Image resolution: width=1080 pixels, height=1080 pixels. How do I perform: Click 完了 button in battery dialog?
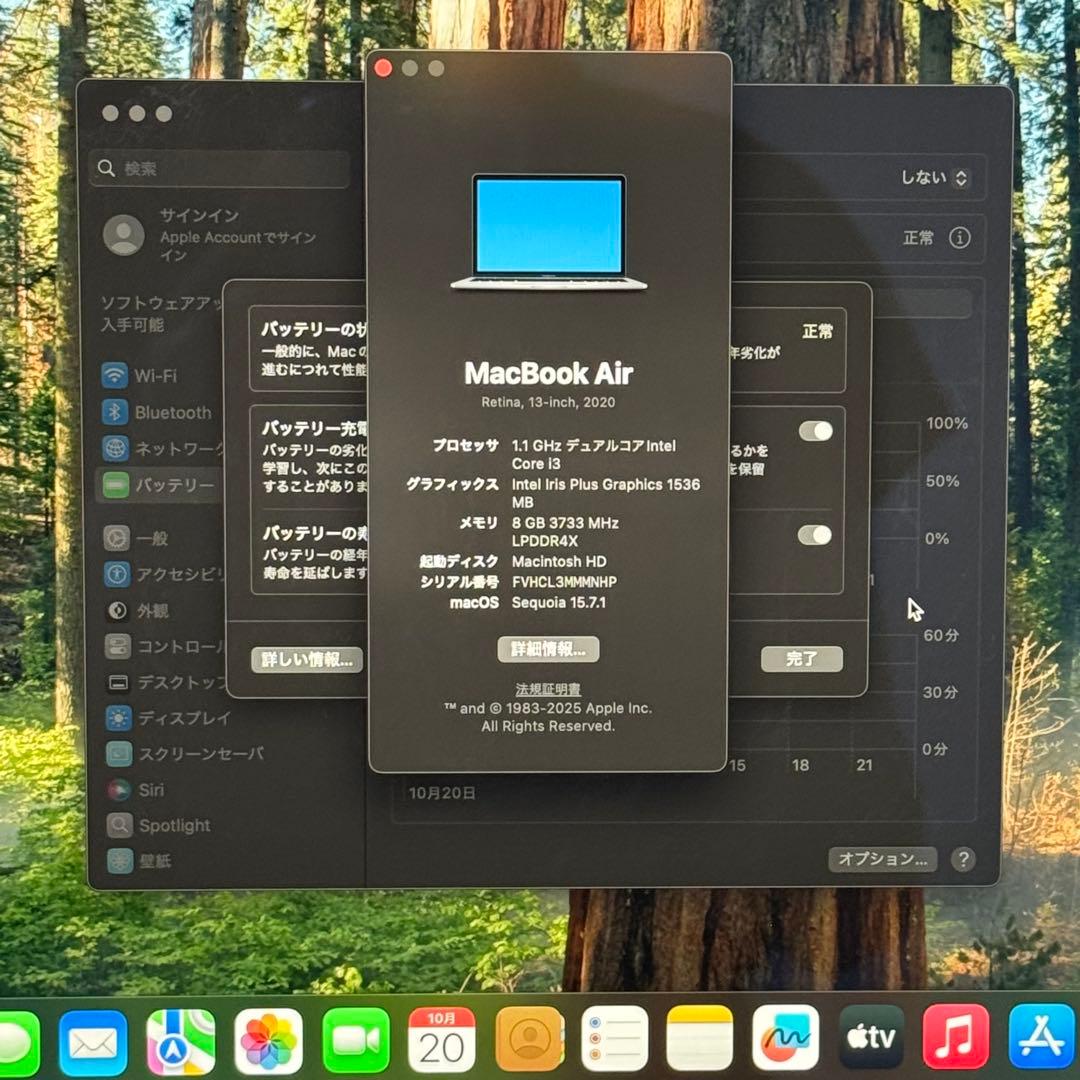802,659
